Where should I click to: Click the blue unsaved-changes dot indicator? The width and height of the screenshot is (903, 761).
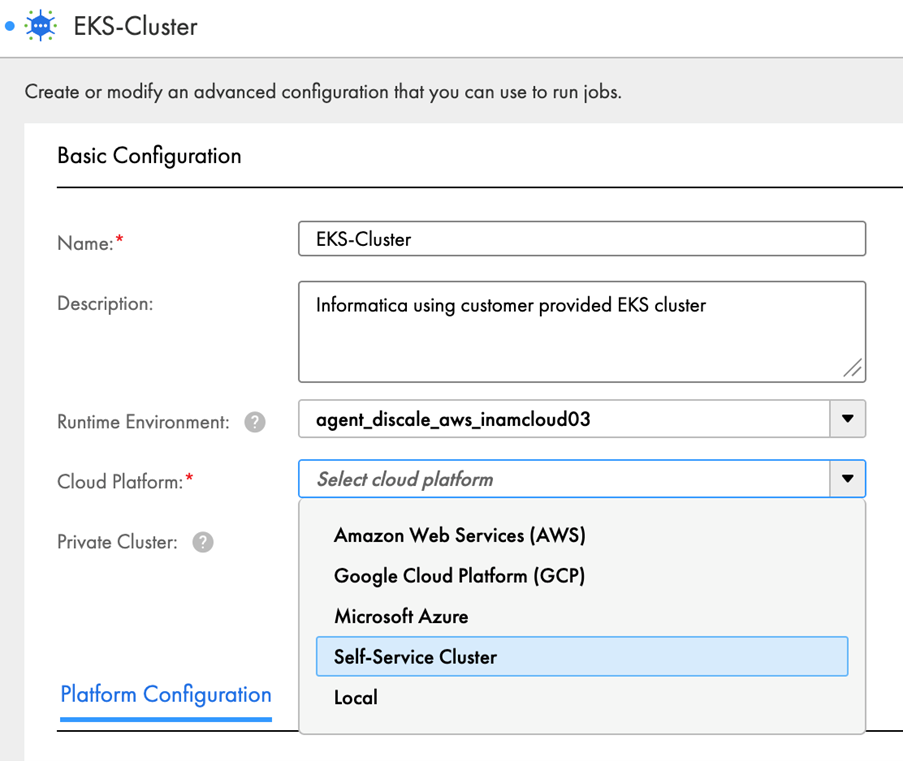(10, 25)
